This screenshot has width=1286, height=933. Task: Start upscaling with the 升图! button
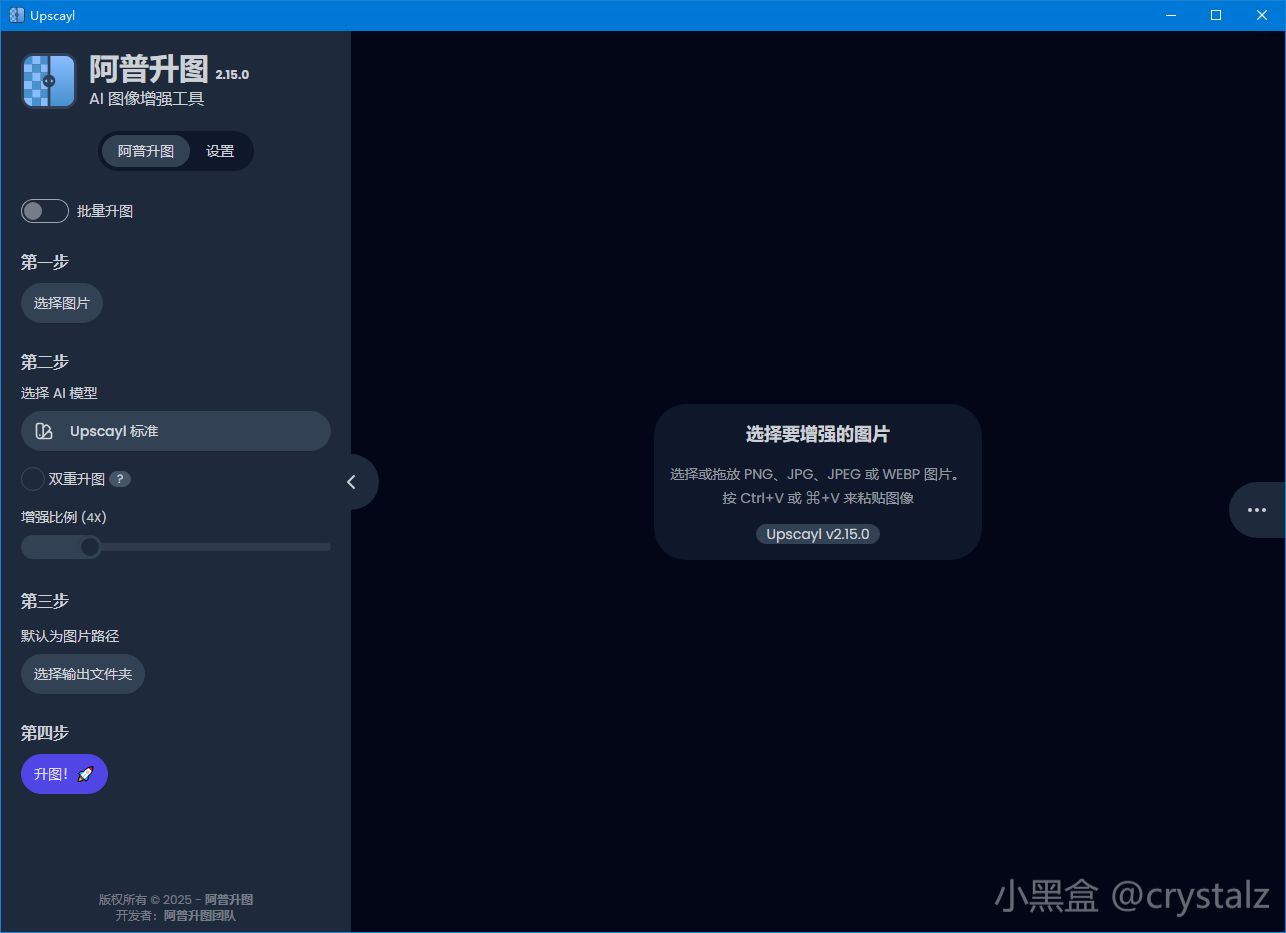click(64, 774)
